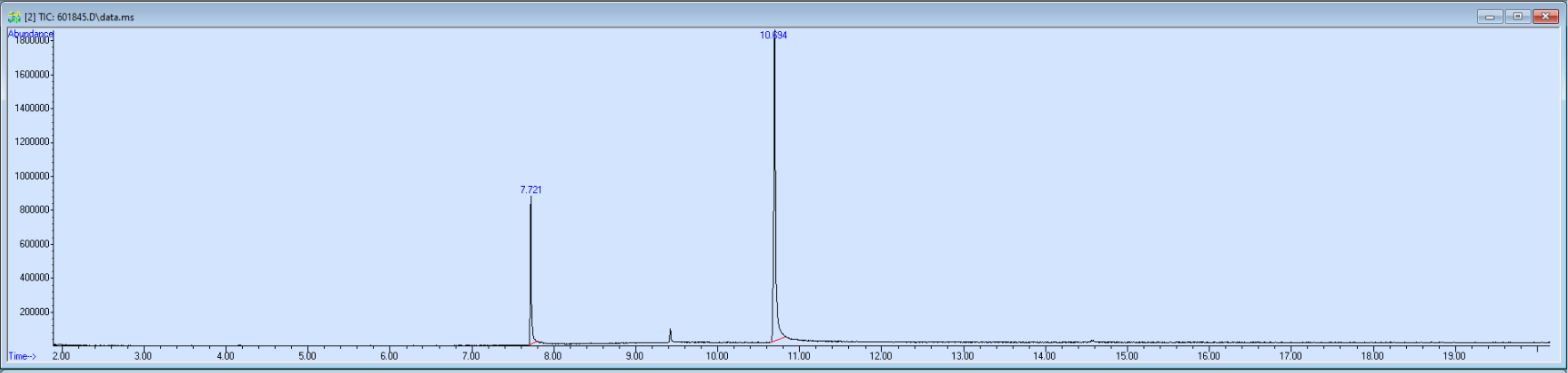Click the 1800000 abundance axis value
1568x373 pixels.
point(32,41)
